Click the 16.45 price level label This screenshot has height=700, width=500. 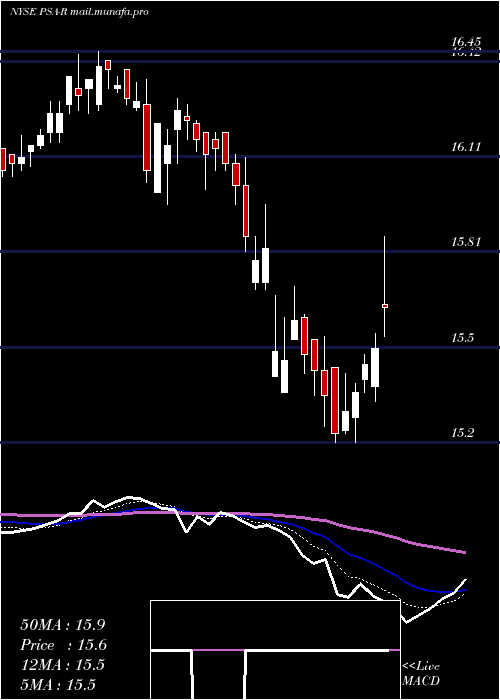click(468, 42)
